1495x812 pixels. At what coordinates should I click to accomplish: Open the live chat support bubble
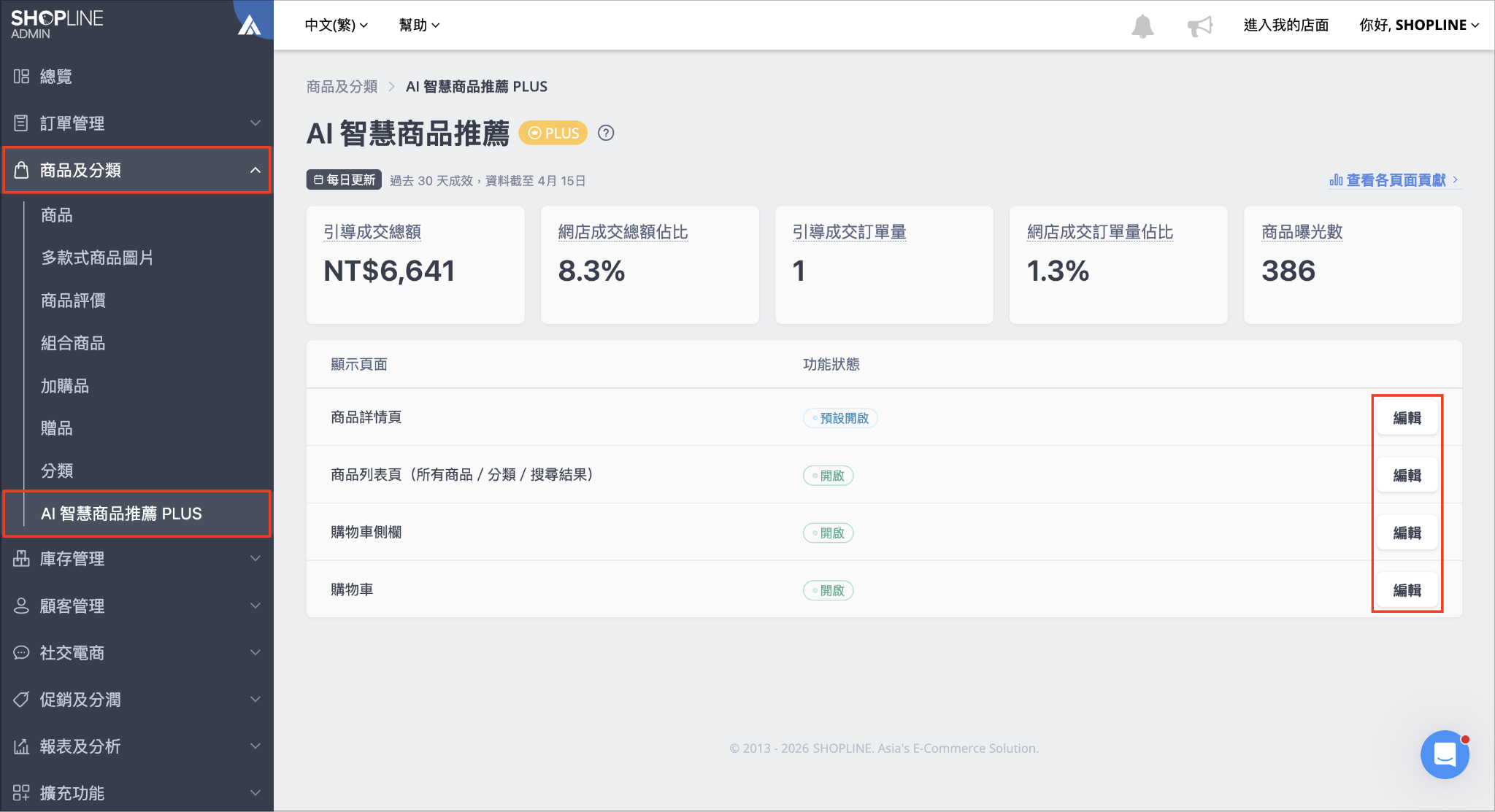tap(1445, 754)
